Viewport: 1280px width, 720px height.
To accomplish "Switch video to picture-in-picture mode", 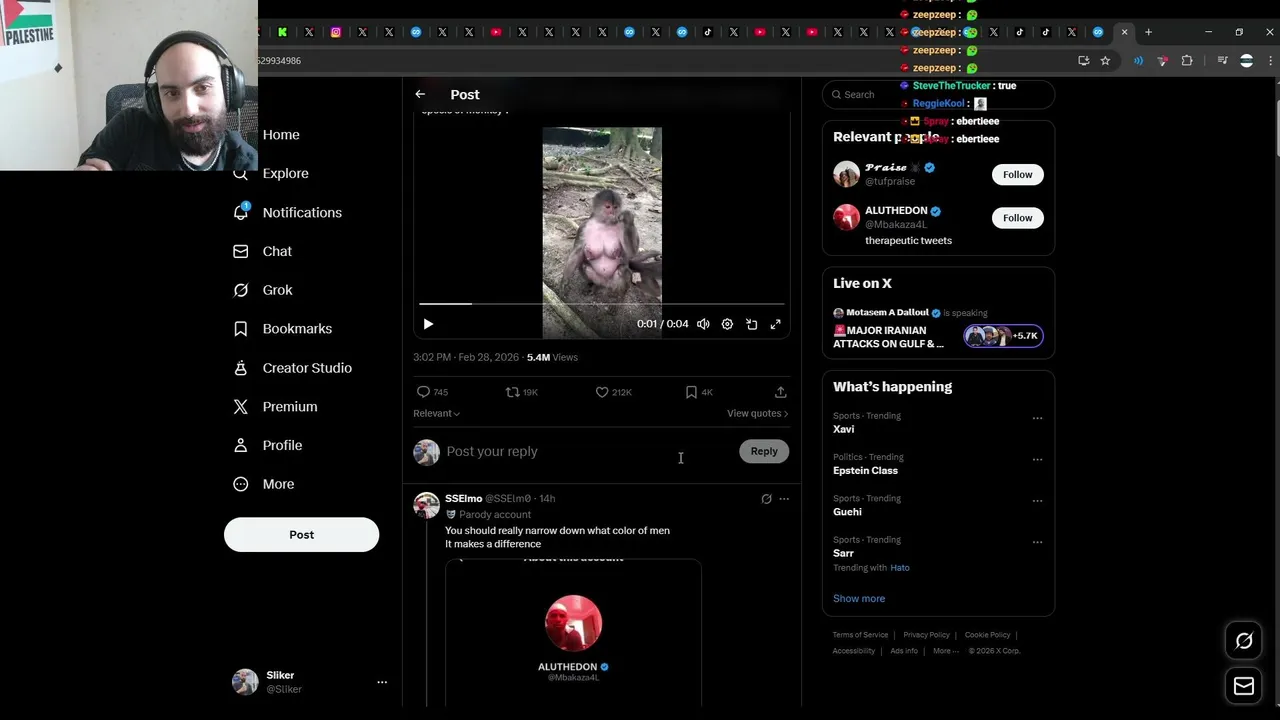I will point(751,324).
